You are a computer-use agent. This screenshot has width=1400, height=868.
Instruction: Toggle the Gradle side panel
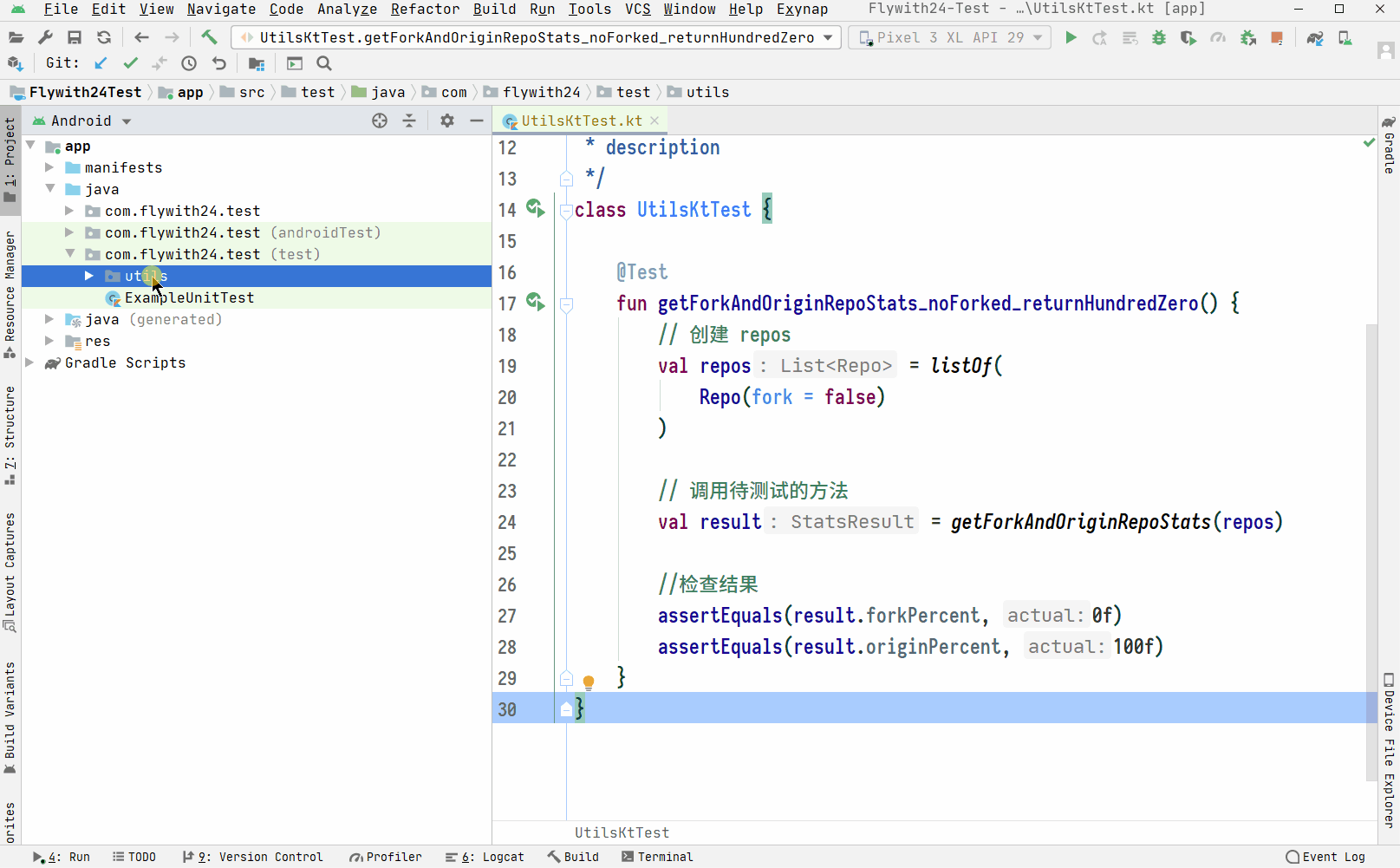pos(1389,144)
